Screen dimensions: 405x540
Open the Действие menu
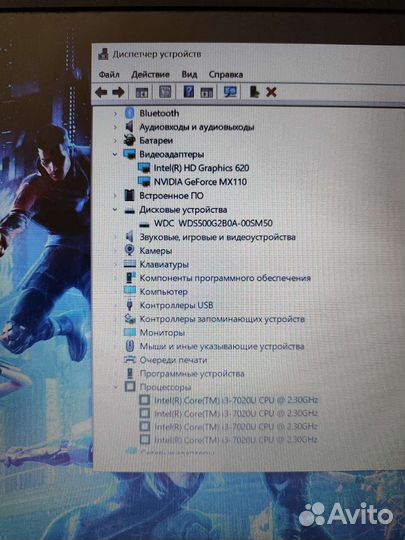[150, 74]
